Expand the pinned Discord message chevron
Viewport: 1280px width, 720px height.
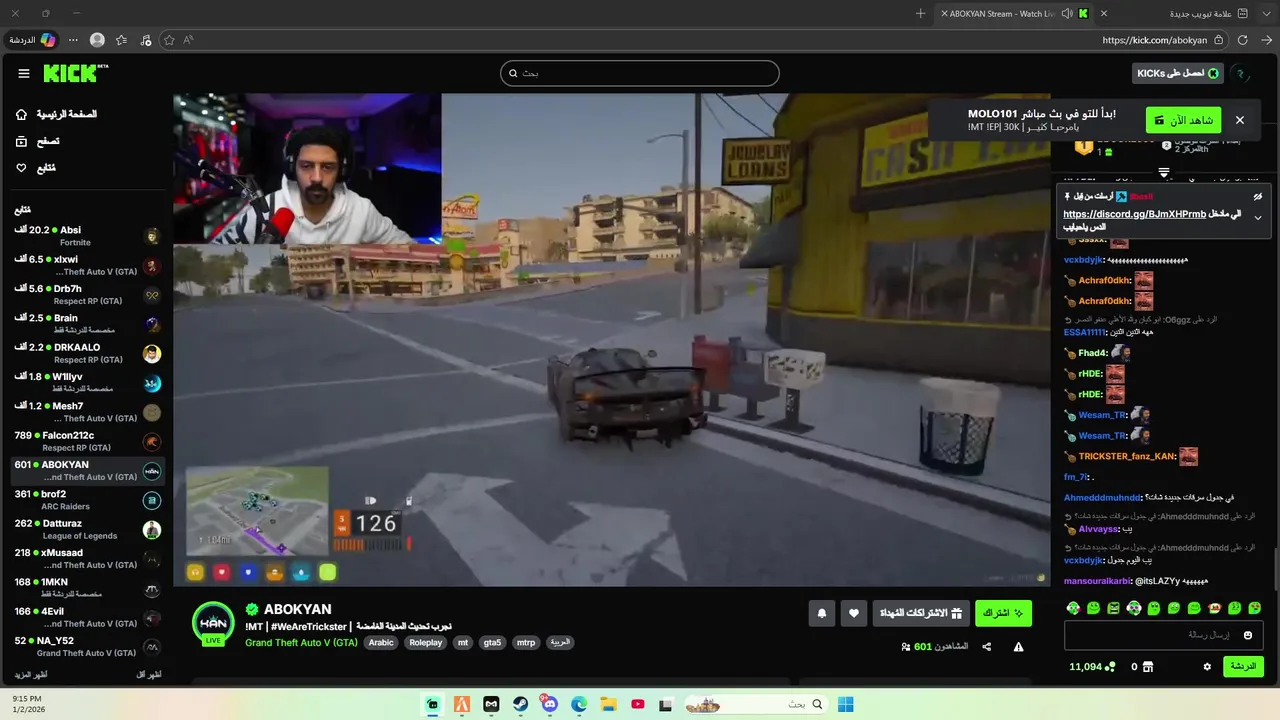pos(1258,217)
